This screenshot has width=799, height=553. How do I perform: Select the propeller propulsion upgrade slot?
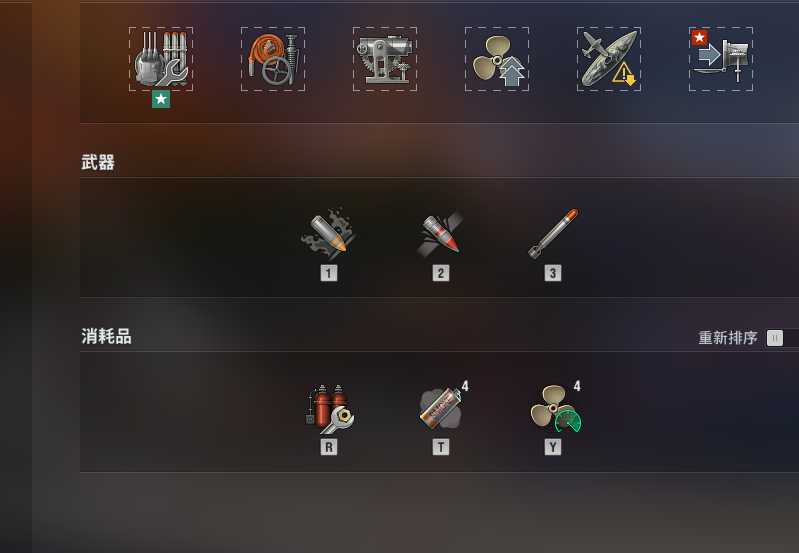coord(497,59)
